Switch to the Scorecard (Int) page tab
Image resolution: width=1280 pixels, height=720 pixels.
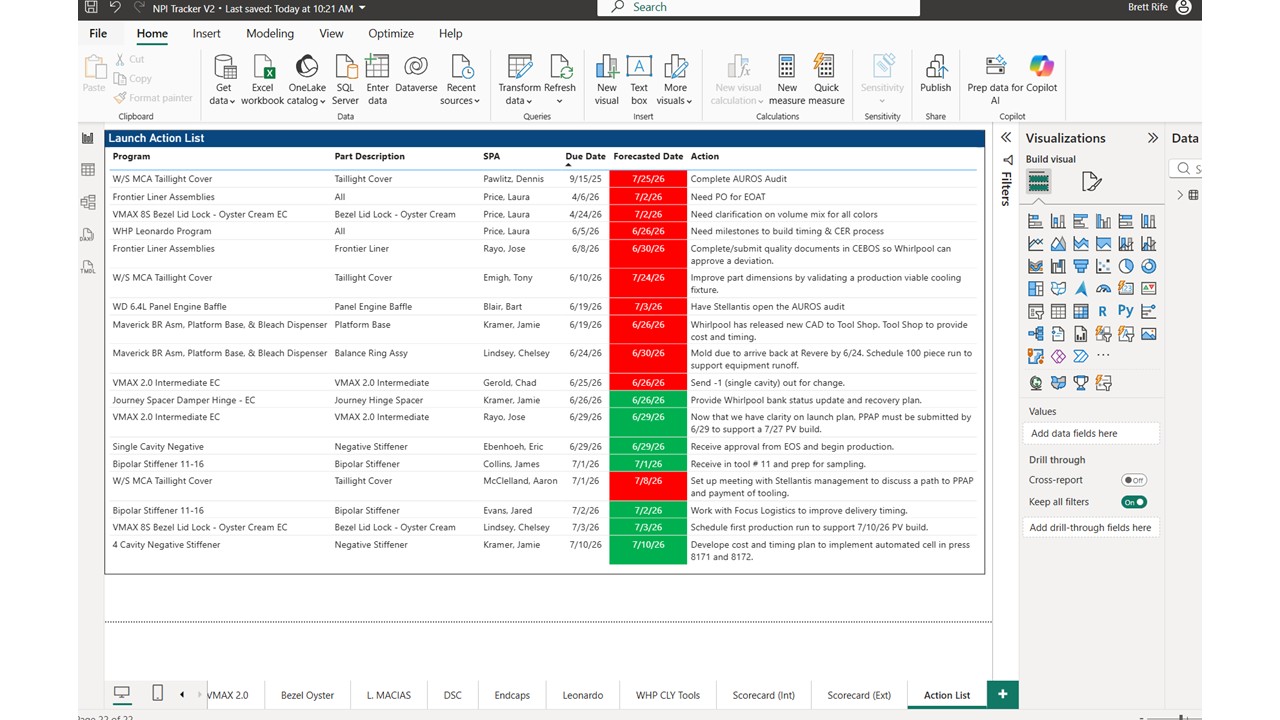764,695
